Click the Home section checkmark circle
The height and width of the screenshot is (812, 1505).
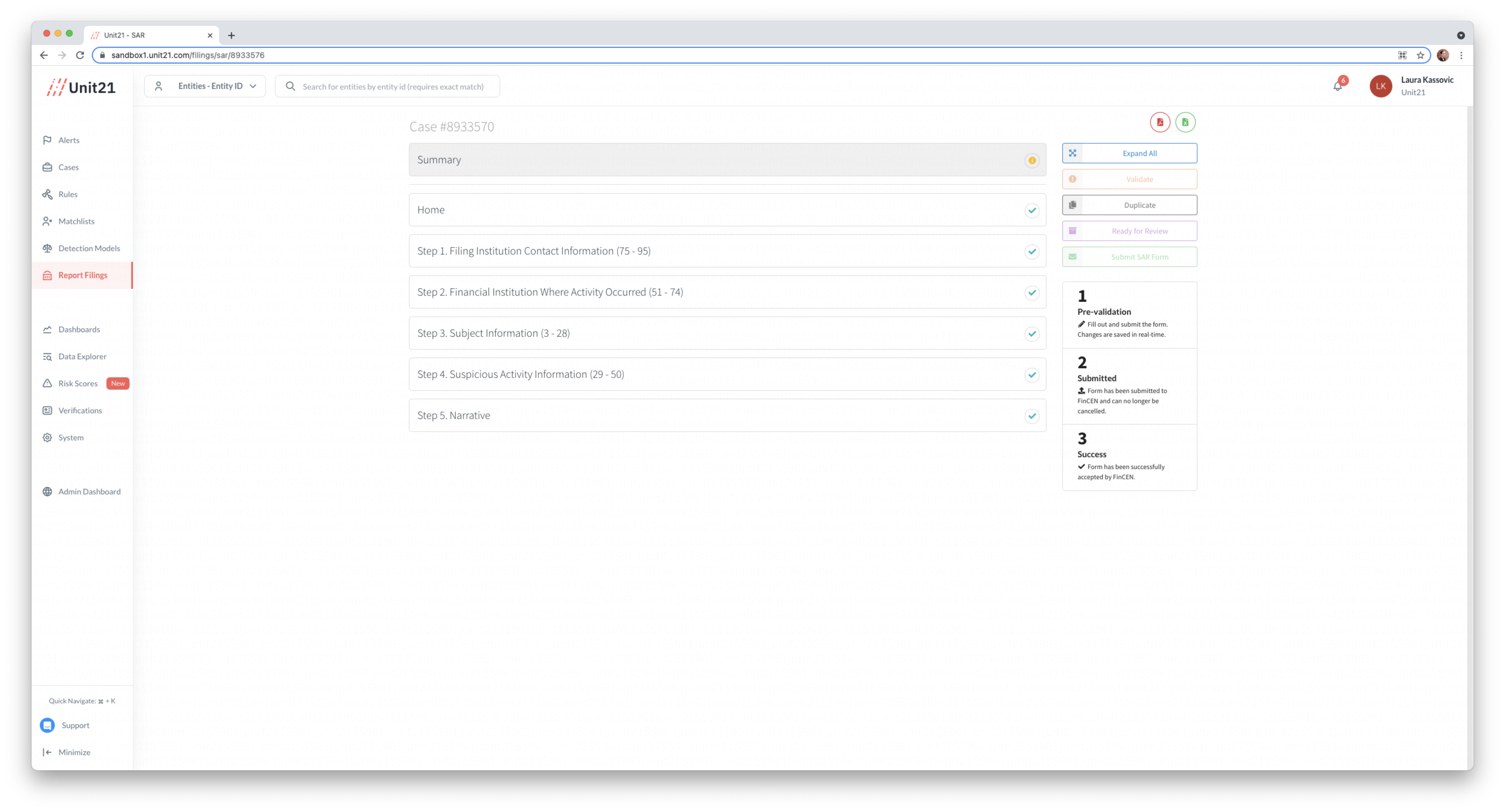click(x=1032, y=210)
